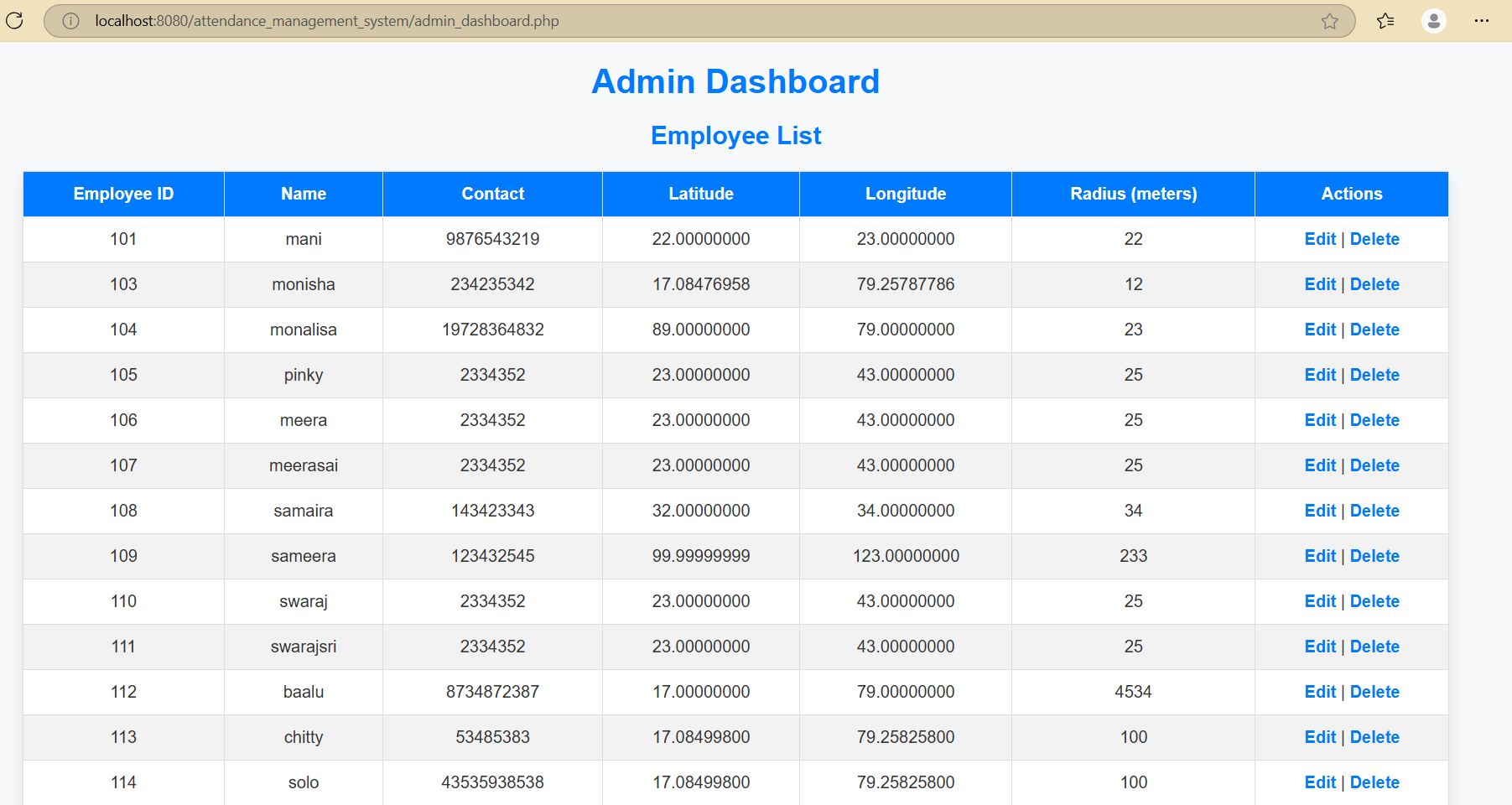Delete employee 109 sameera
Image resolution: width=1512 pixels, height=805 pixels.
click(x=1374, y=556)
